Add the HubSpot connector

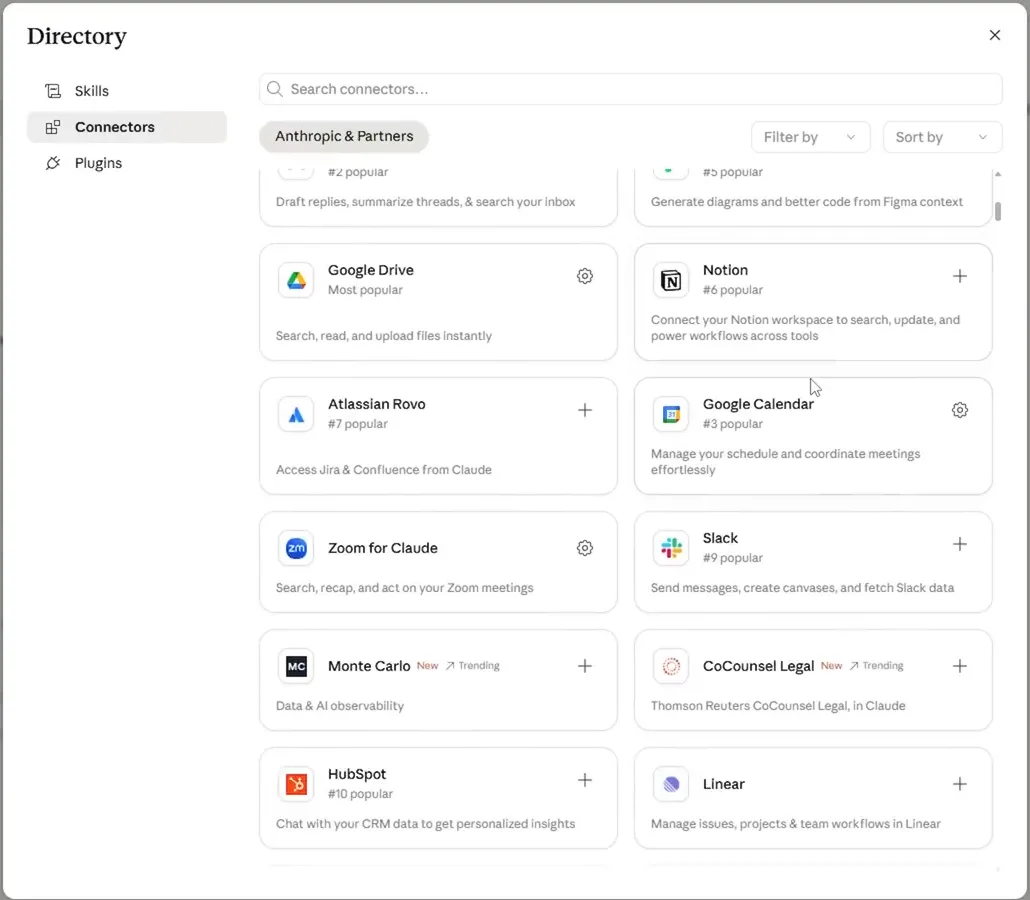[585, 780]
